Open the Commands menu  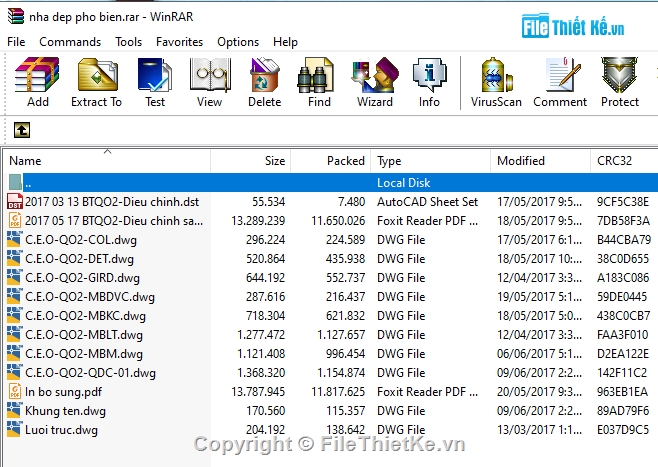(70, 42)
